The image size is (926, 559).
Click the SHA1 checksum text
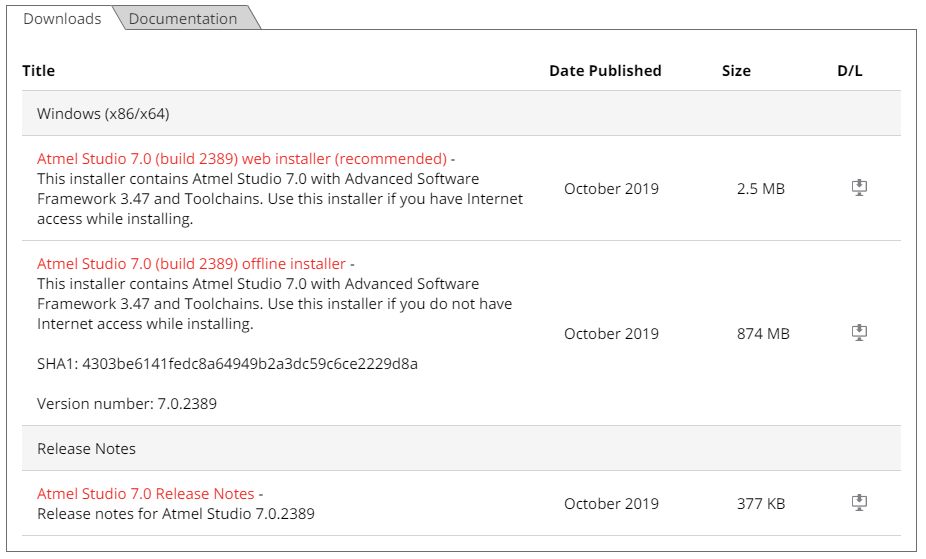[x=227, y=364]
